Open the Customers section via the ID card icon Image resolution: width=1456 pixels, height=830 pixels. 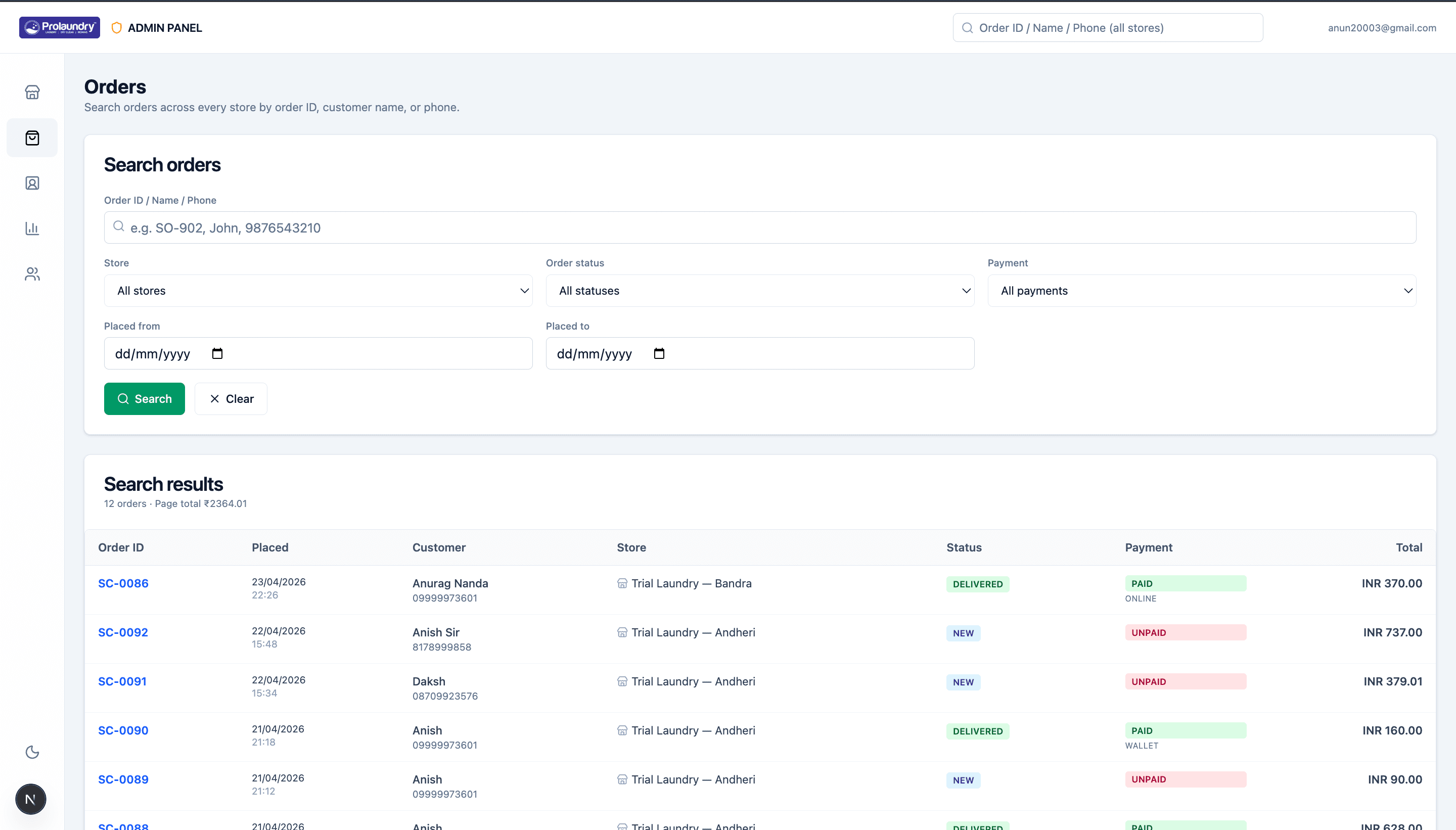pos(32,183)
